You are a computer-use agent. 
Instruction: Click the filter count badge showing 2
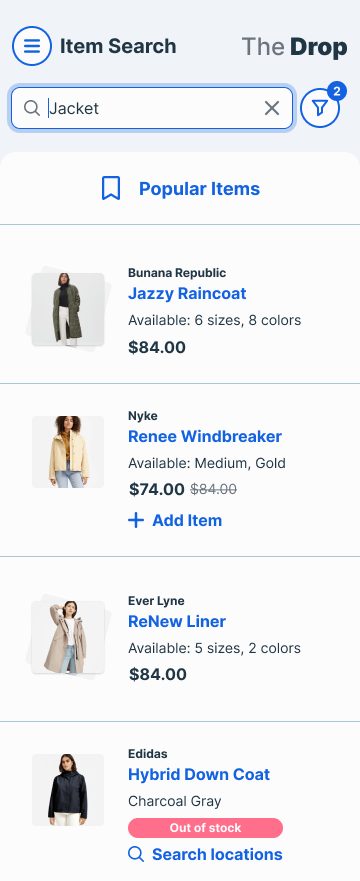click(336, 91)
